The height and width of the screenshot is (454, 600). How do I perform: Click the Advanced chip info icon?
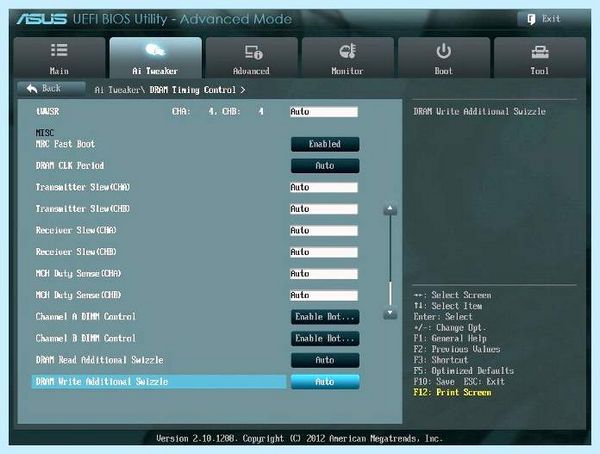(x=253, y=52)
